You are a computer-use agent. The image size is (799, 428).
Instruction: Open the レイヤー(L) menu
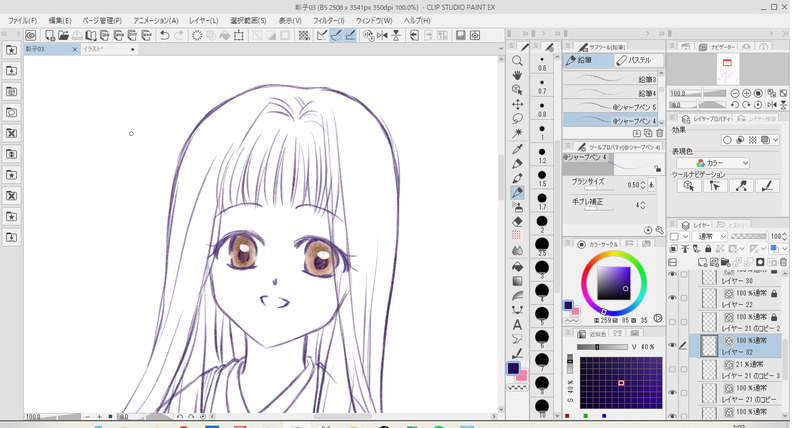tap(203, 21)
